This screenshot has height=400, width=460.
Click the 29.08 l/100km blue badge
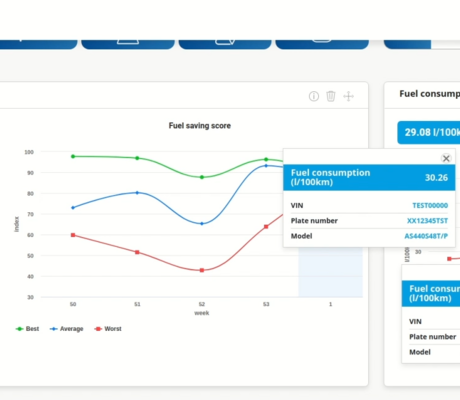tap(429, 133)
